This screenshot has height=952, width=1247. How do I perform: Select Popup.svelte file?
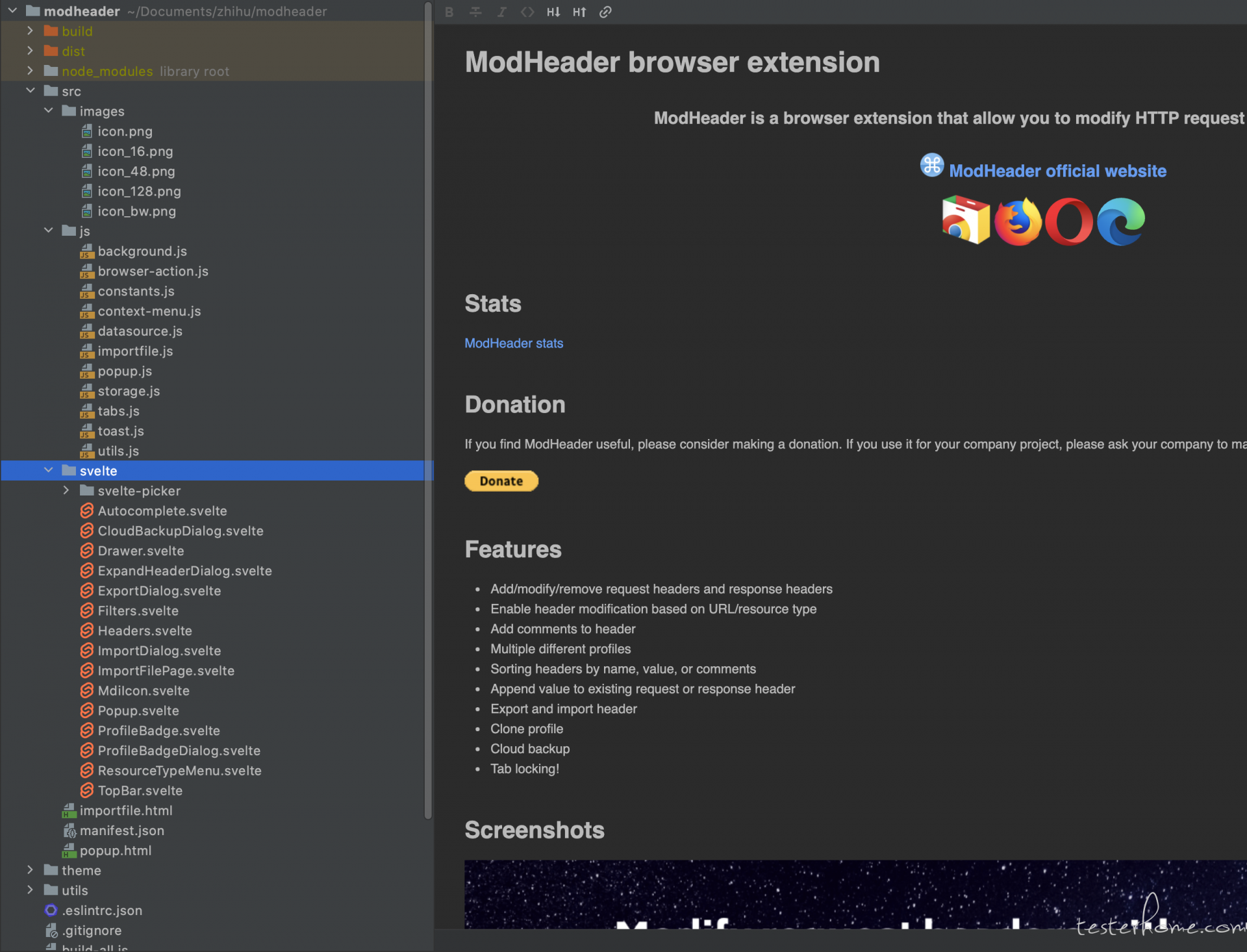(x=130, y=710)
